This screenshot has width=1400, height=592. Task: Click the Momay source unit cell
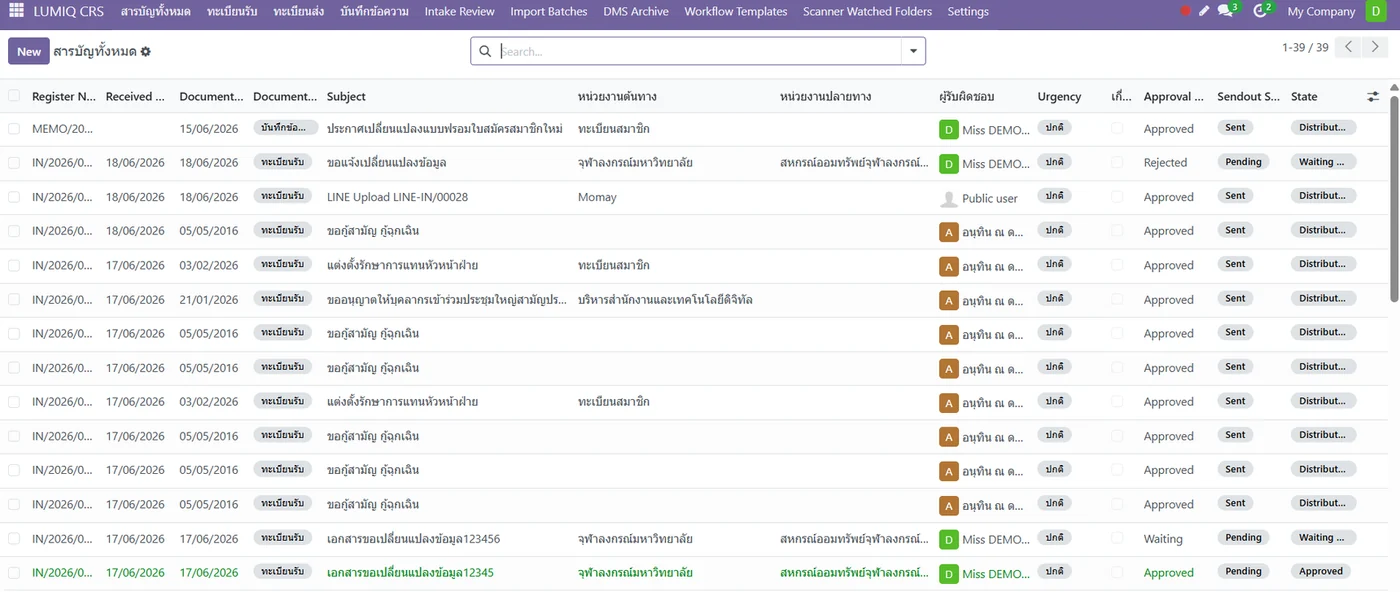597,197
